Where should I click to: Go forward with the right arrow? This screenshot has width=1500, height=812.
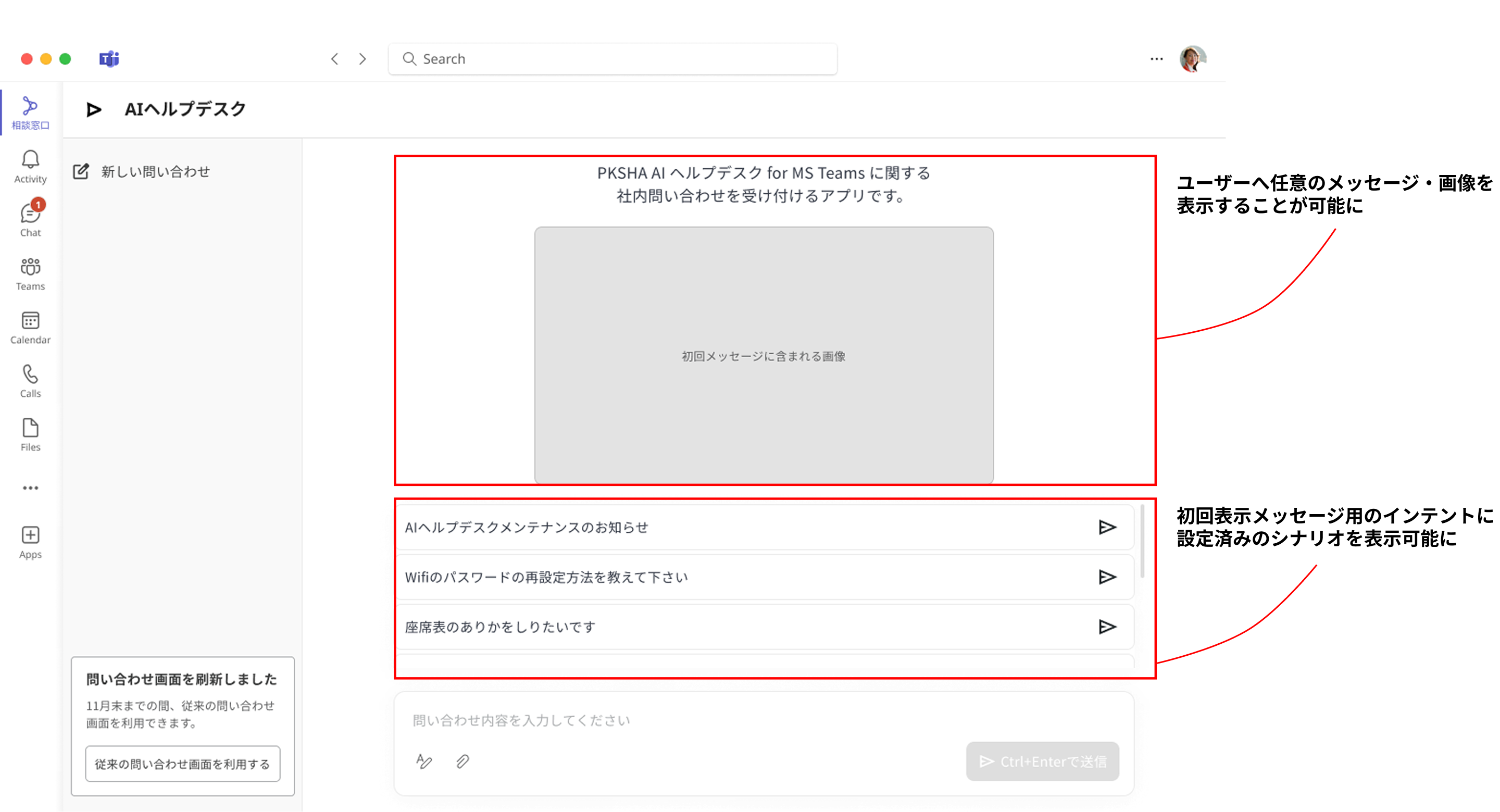coord(363,59)
